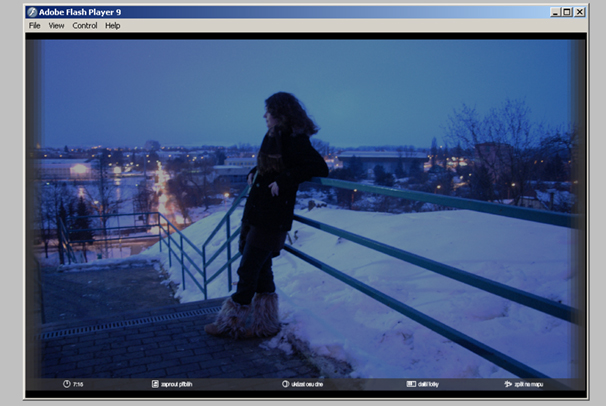Screen dimensions: 606x406
Task: Open the Control menu
Action: (85, 25)
